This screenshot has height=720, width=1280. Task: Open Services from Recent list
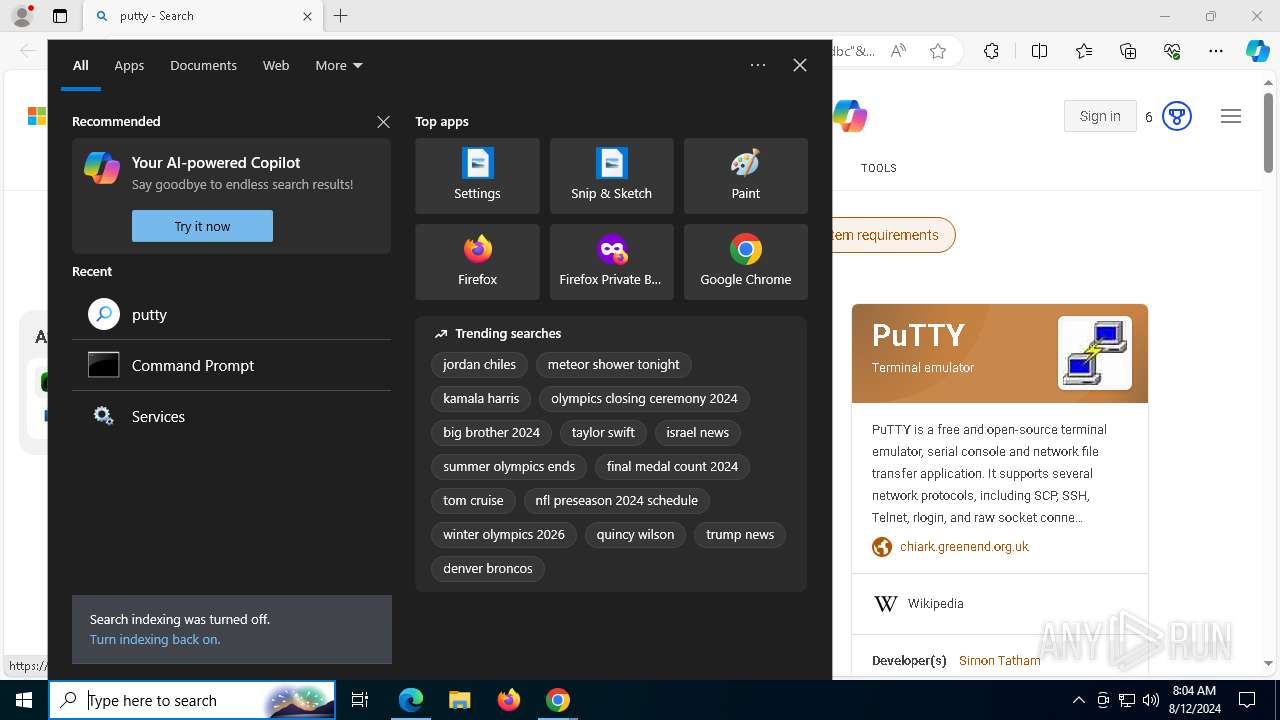coord(231,416)
